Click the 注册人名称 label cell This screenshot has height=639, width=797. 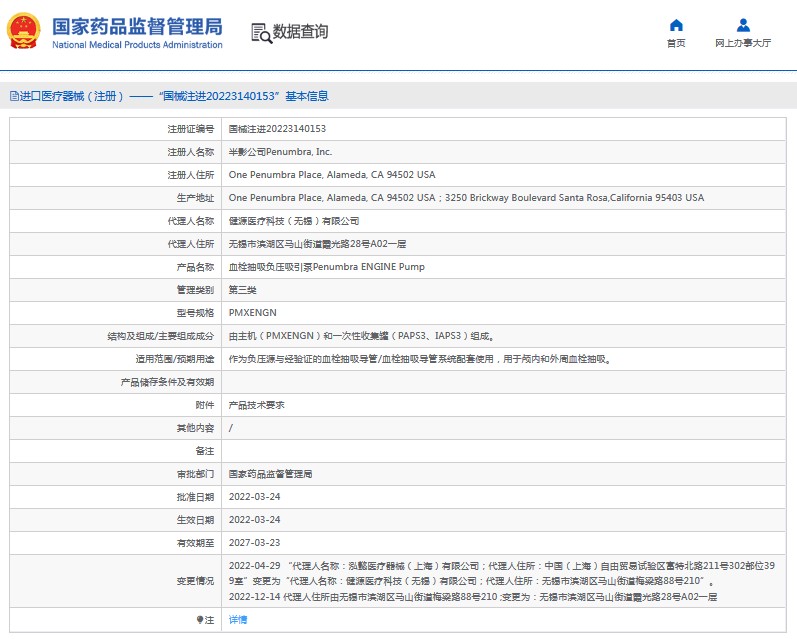(x=115, y=152)
